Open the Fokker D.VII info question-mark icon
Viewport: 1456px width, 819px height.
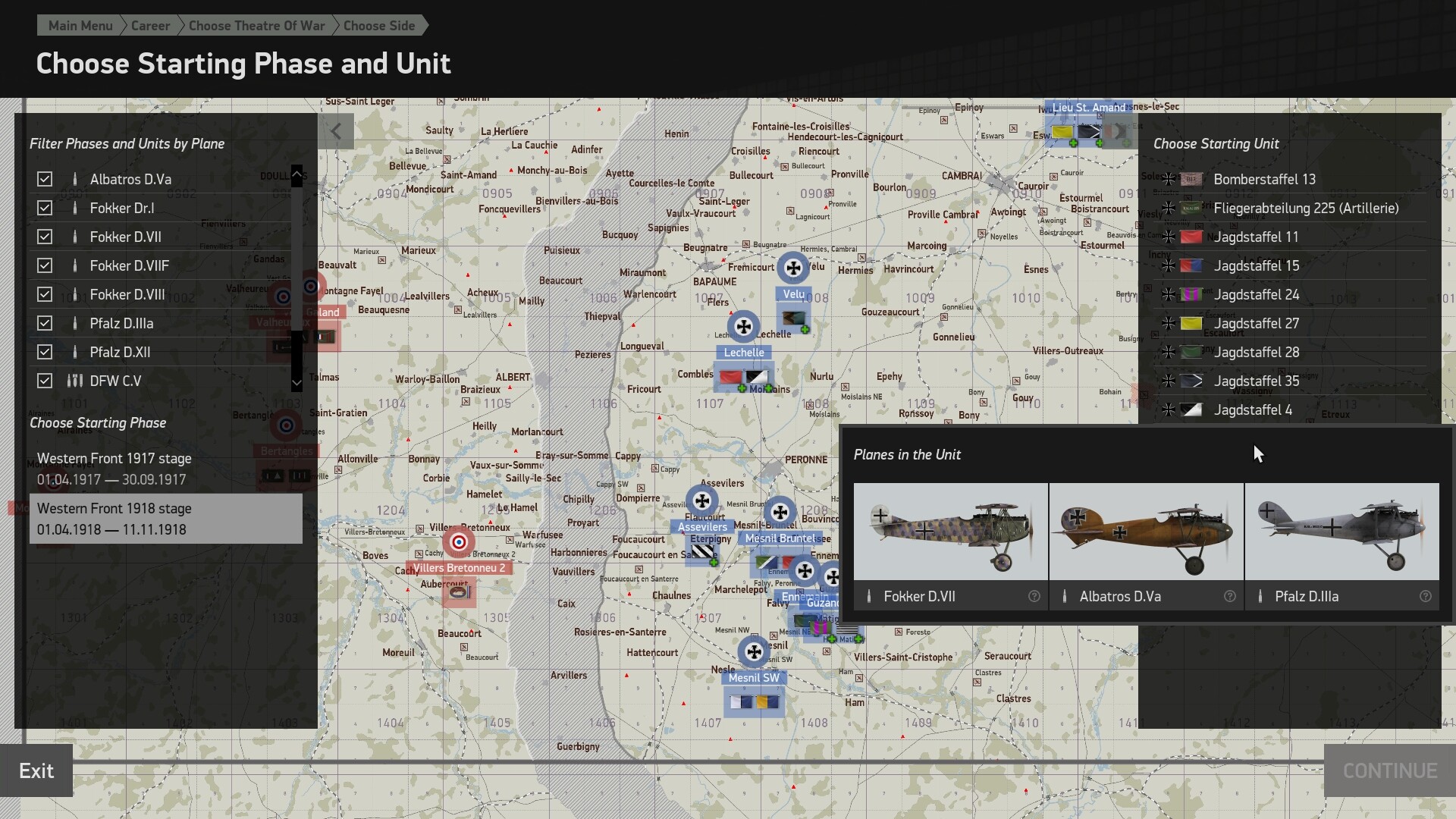coord(1034,597)
